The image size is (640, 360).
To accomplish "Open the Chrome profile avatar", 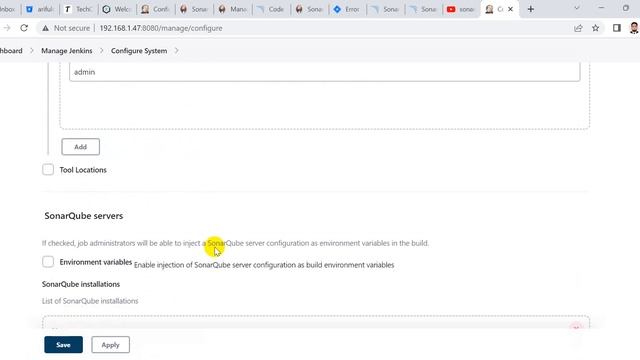I will (634, 28).
